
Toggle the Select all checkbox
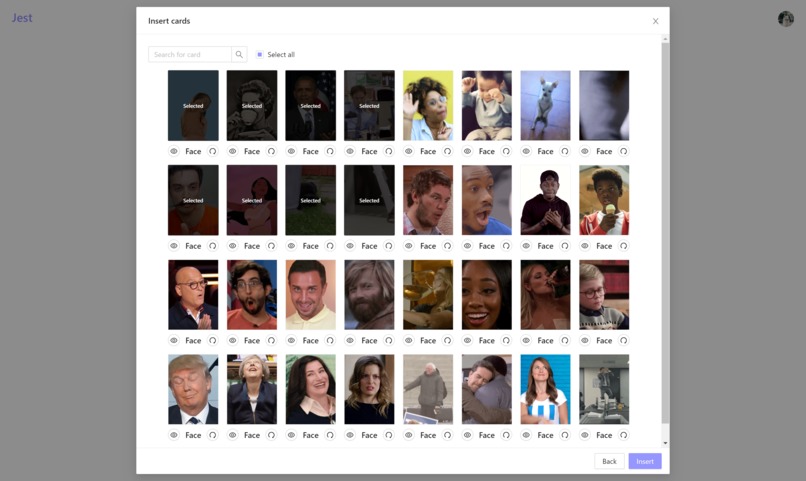(260, 54)
